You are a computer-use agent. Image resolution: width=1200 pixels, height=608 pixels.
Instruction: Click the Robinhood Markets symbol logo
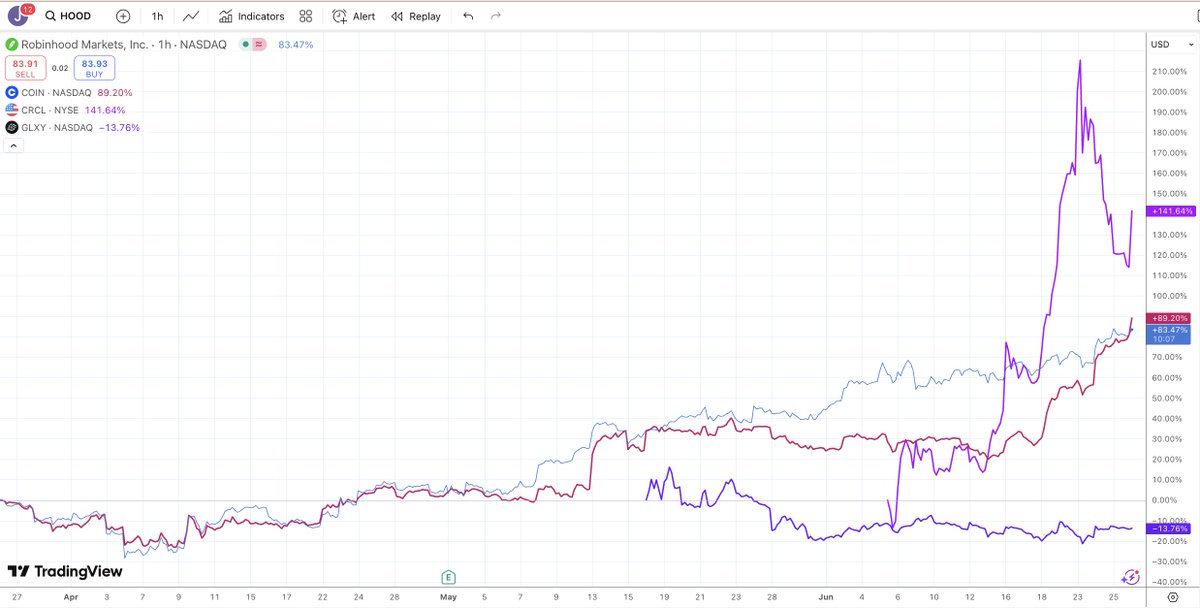(12, 45)
